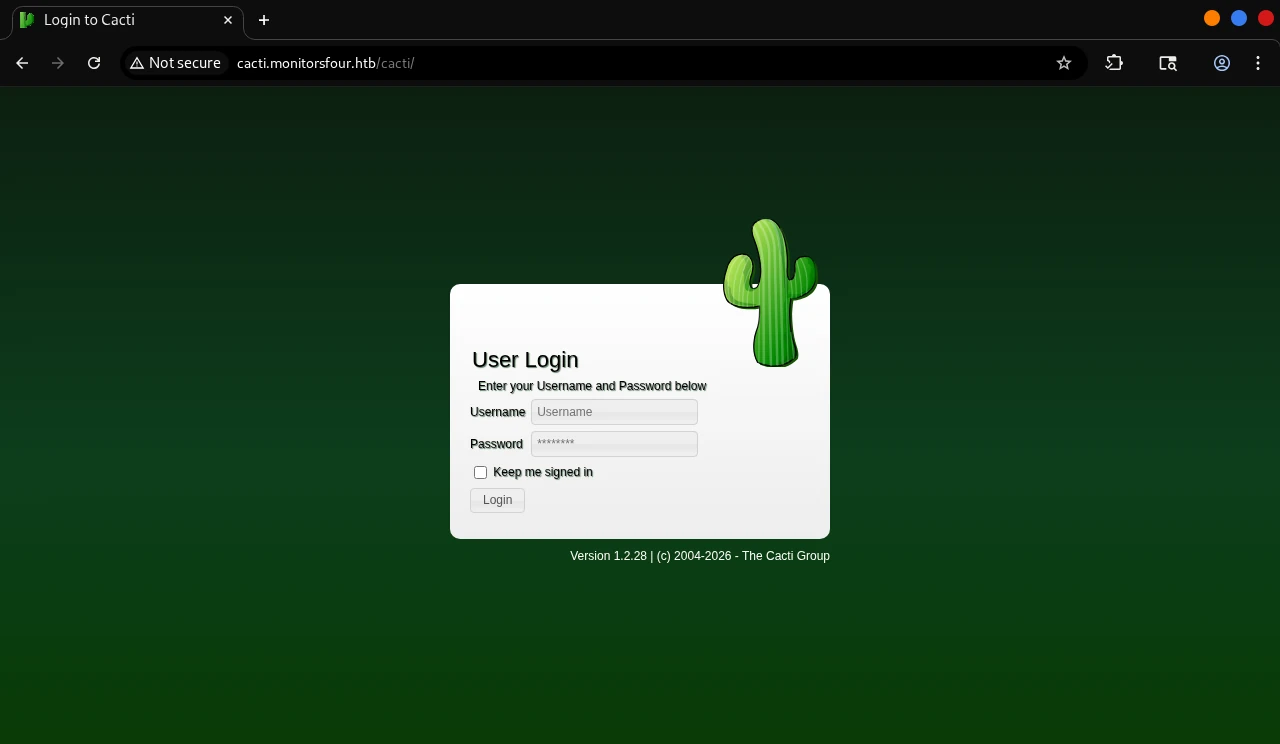Click the Username field label
Screen dimensions: 1280x744
(498, 412)
